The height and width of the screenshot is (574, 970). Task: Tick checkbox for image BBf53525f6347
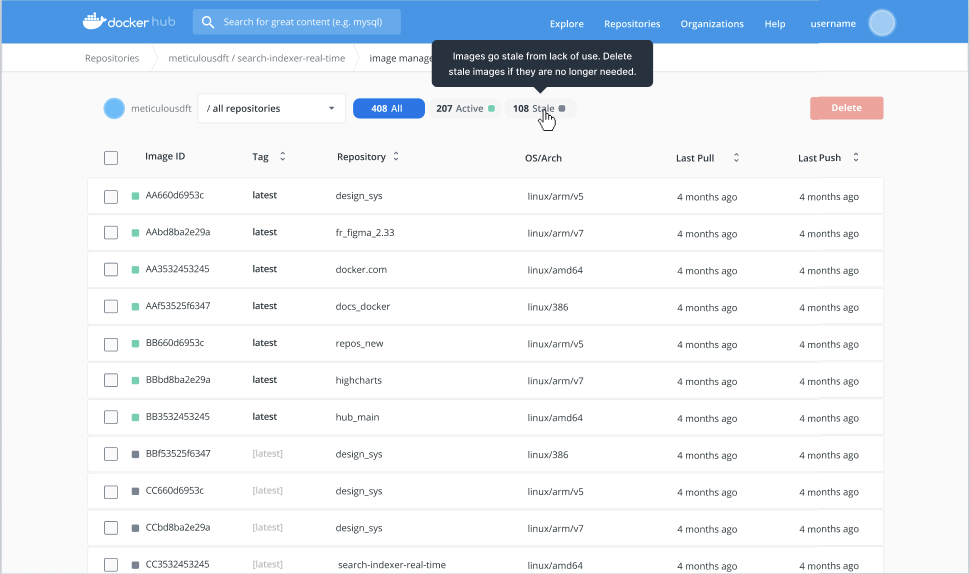[111, 454]
